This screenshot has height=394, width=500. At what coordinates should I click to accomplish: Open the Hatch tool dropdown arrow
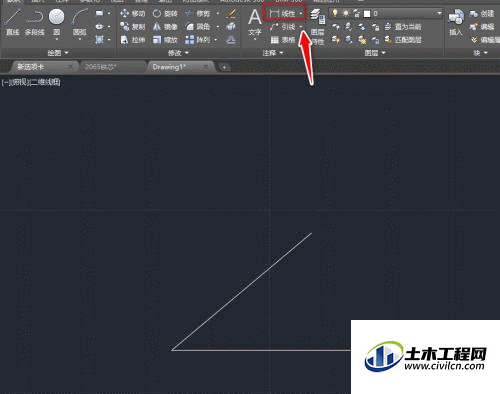(x=109, y=40)
